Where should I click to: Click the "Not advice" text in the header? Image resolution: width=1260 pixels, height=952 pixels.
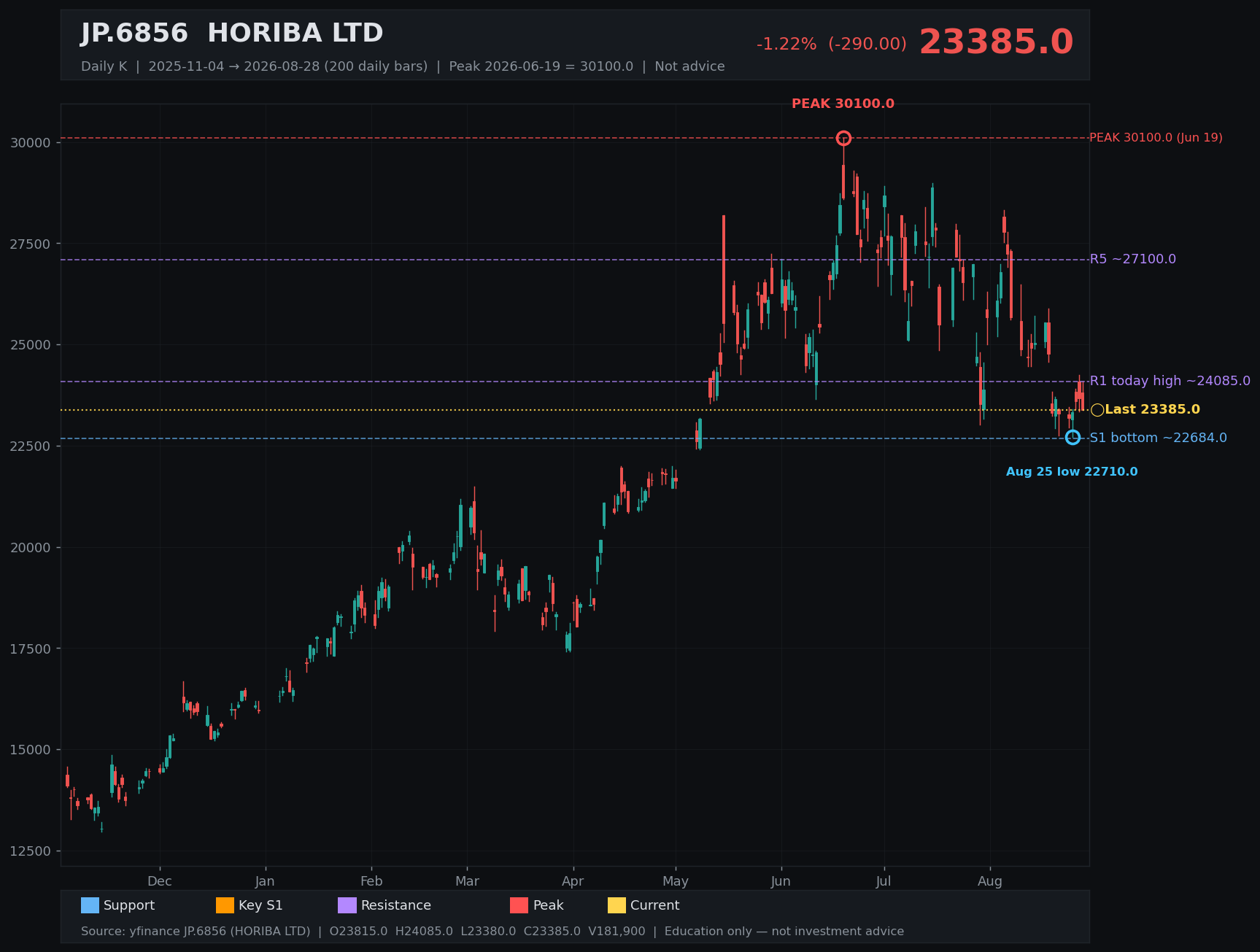pyautogui.click(x=689, y=66)
